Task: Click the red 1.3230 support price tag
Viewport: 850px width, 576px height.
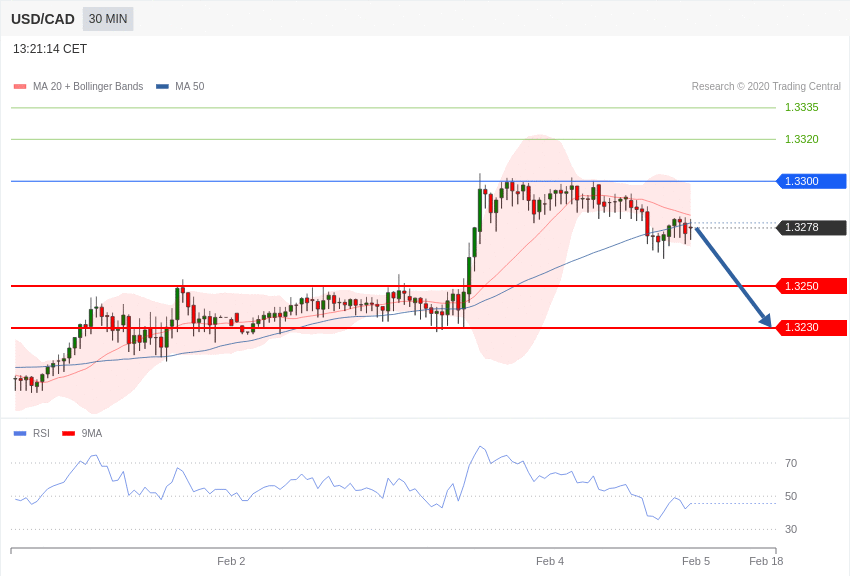Action: click(812, 327)
